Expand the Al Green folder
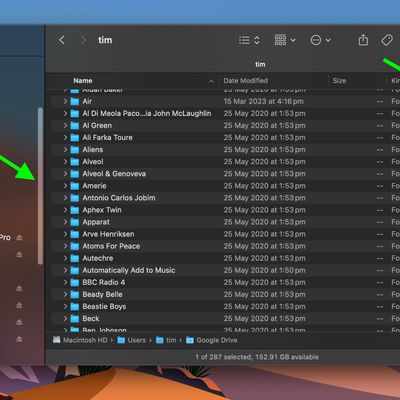Image resolution: width=400 pixels, height=400 pixels. pyautogui.click(x=65, y=126)
